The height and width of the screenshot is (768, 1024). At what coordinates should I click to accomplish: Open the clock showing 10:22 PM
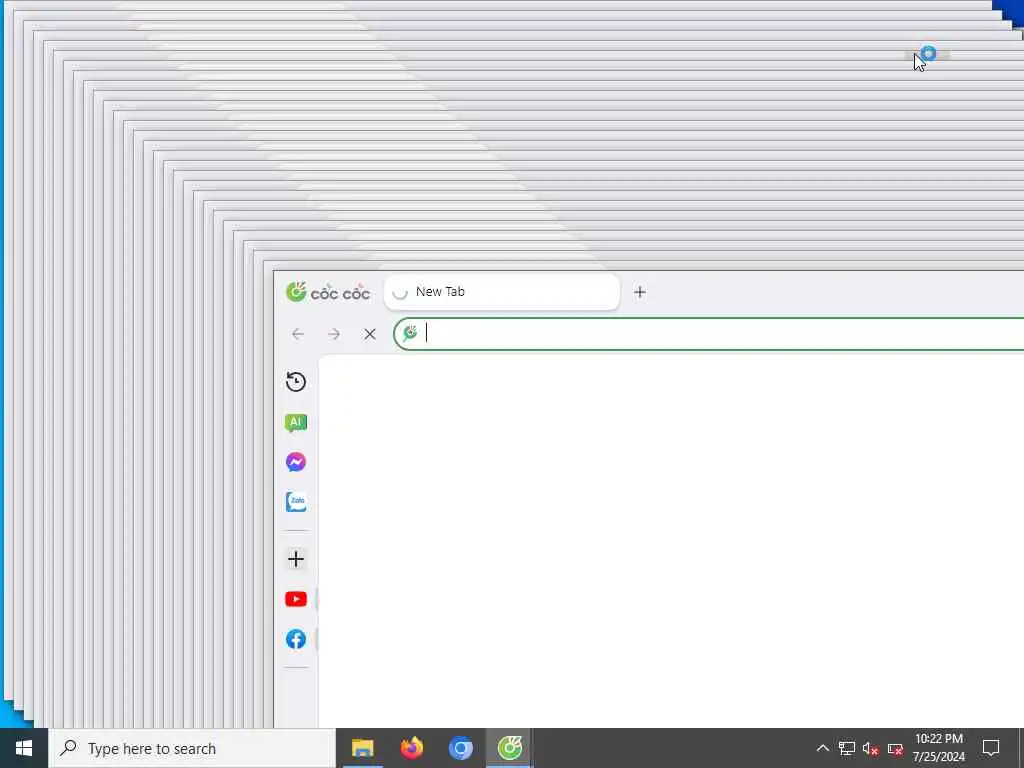(x=938, y=748)
